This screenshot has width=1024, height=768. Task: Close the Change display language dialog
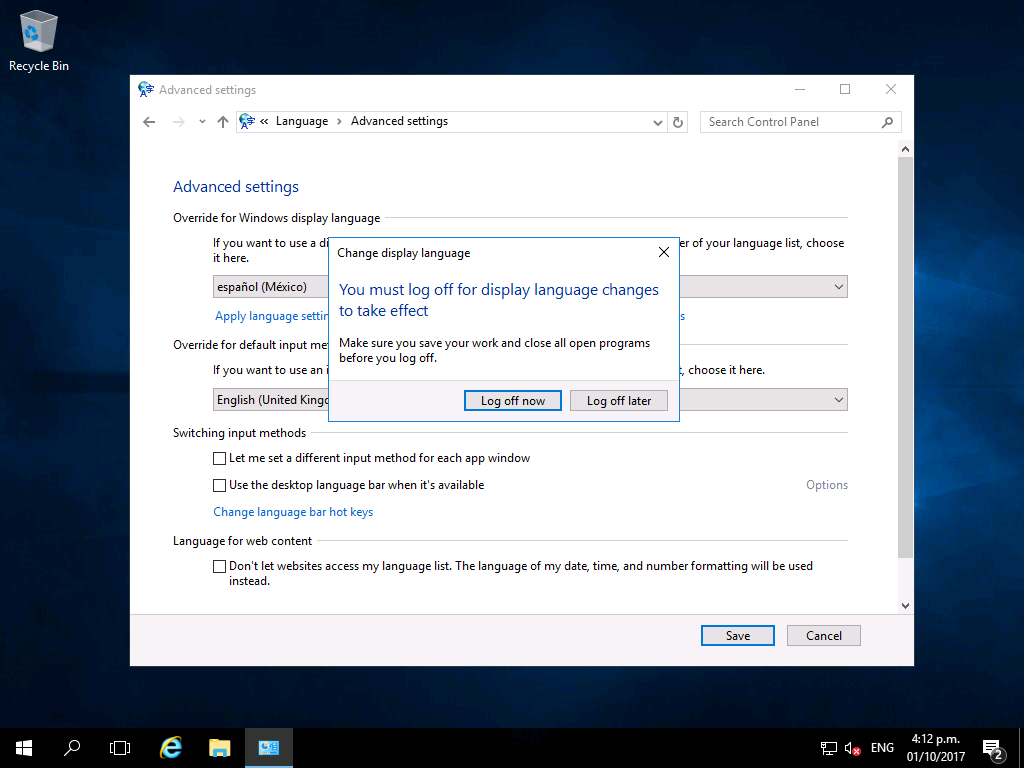pyautogui.click(x=664, y=252)
